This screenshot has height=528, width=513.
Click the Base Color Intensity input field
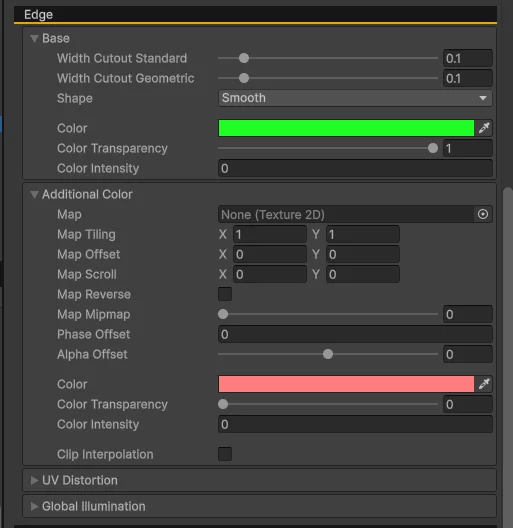point(355,168)
